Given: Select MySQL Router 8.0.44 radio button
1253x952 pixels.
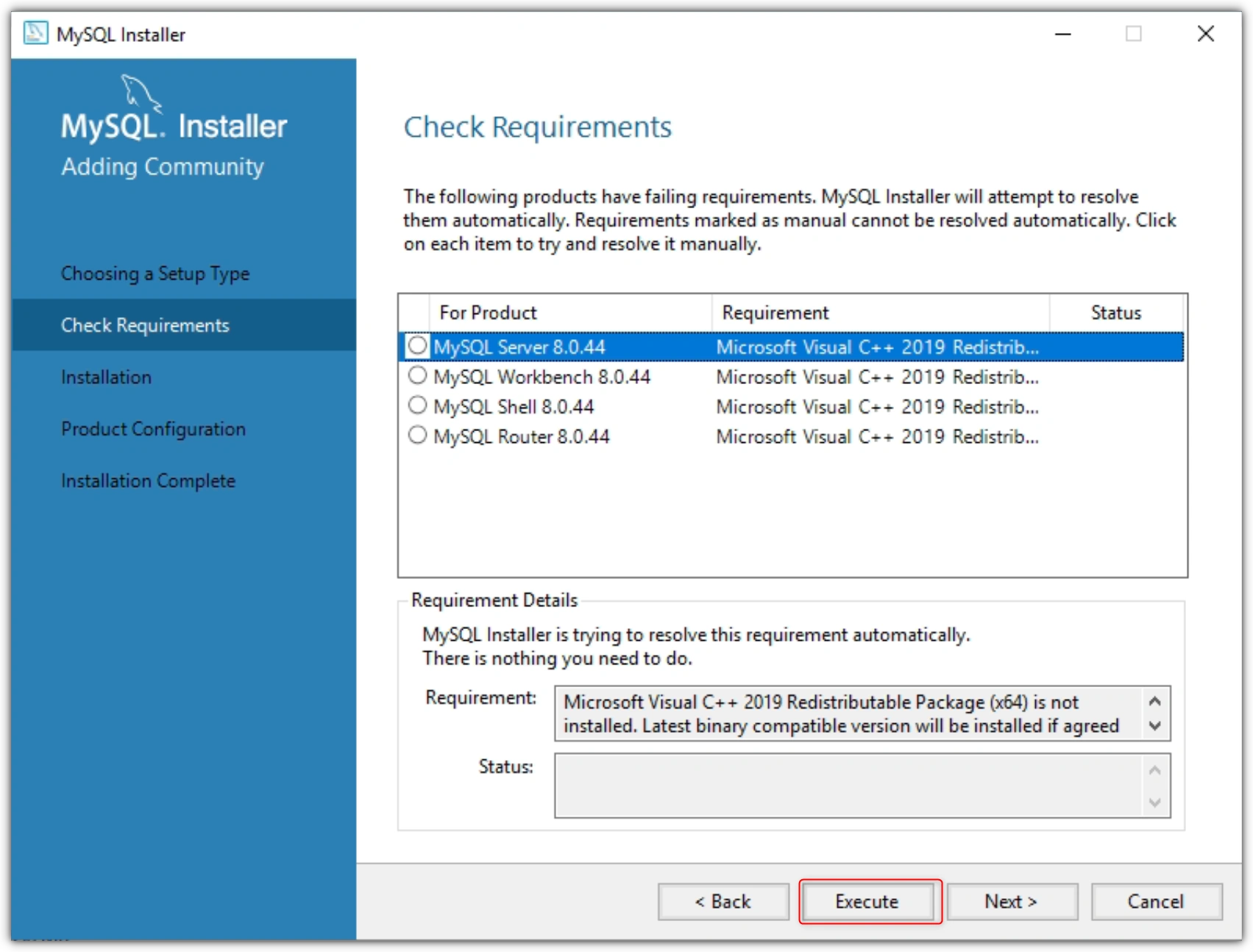Looking at the screenshot, I should (417, 435).
